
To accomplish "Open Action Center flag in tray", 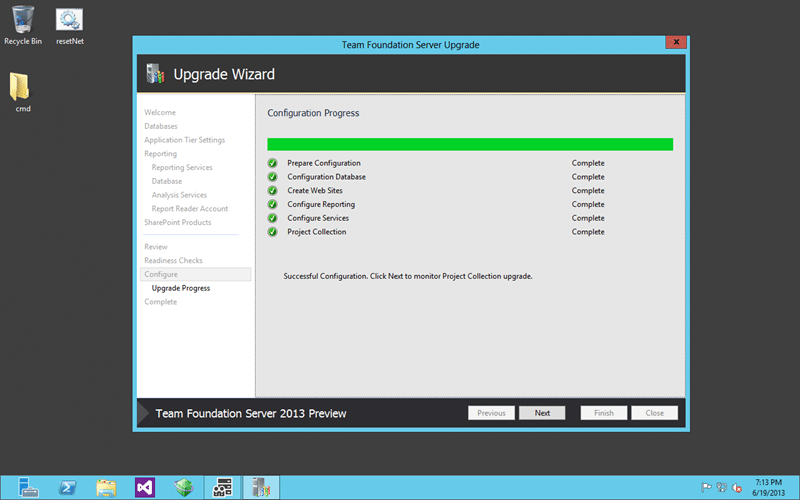I will 706,488.
